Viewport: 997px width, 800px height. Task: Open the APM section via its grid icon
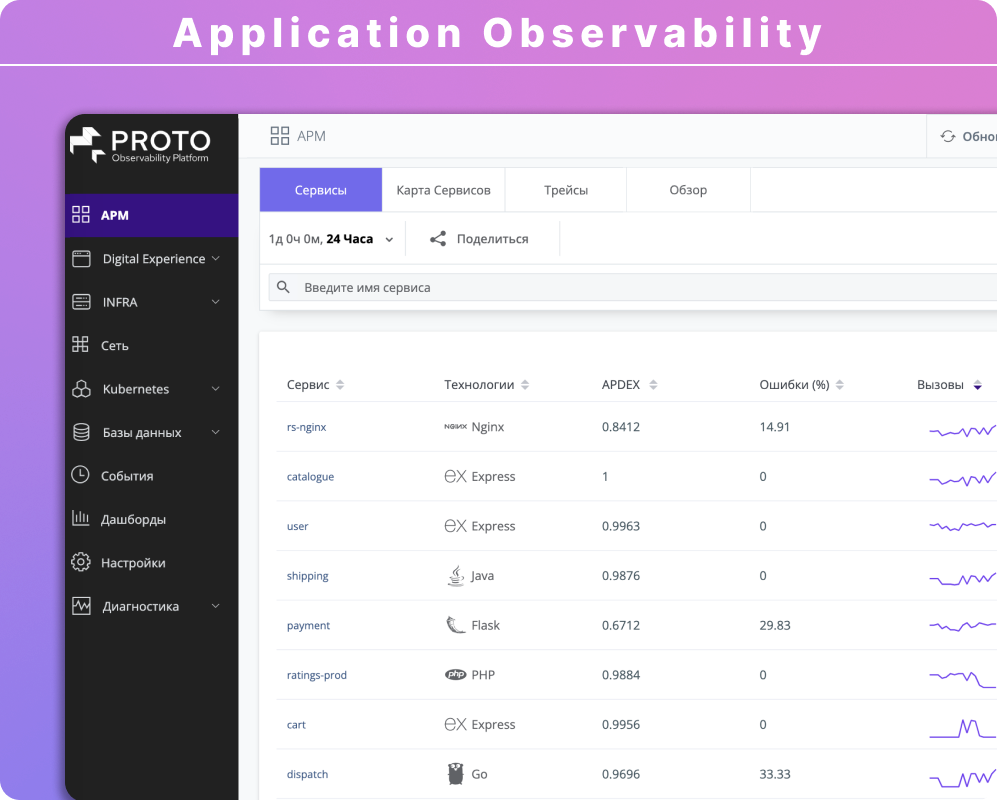[x=80, y=214]
